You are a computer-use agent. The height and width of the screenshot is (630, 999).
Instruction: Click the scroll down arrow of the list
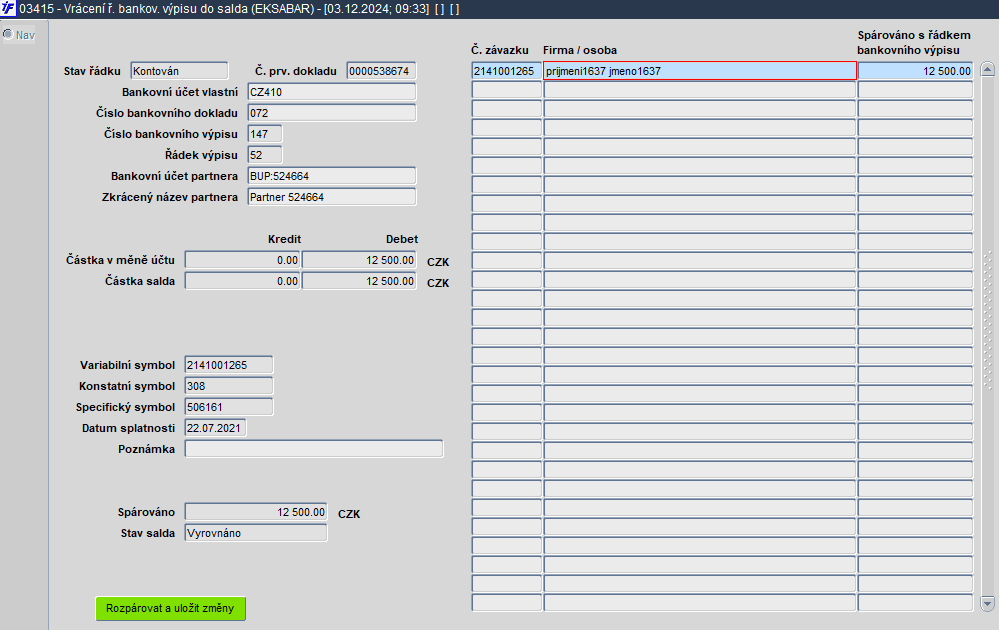point(988,603)
